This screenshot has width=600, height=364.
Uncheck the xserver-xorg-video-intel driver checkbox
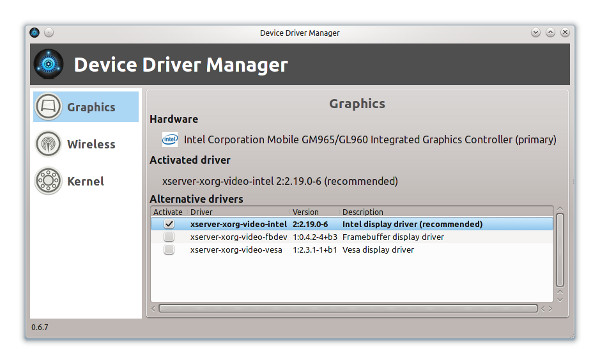(169, 224)
